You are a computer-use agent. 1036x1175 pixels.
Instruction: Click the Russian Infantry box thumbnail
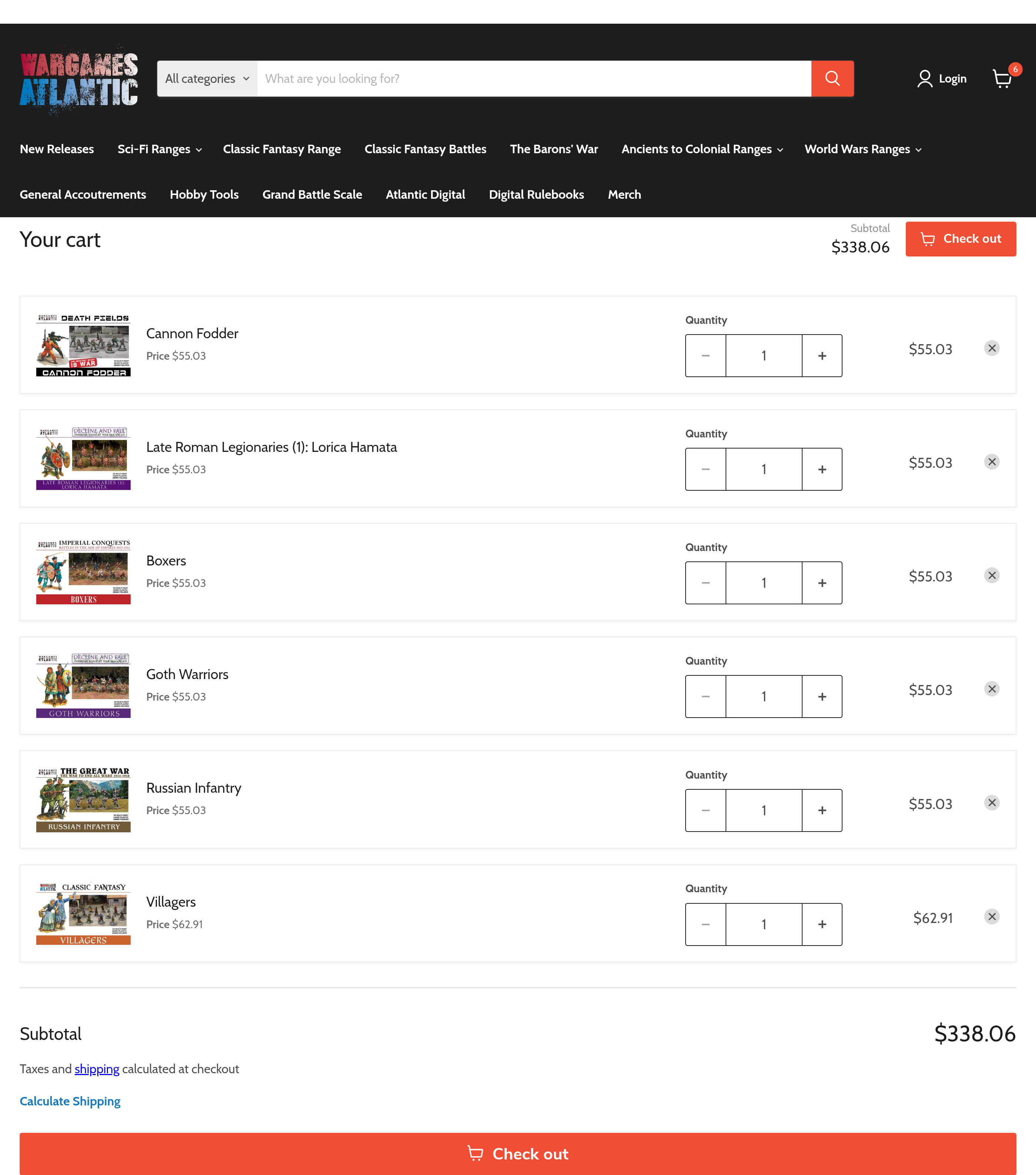point(83,799)
